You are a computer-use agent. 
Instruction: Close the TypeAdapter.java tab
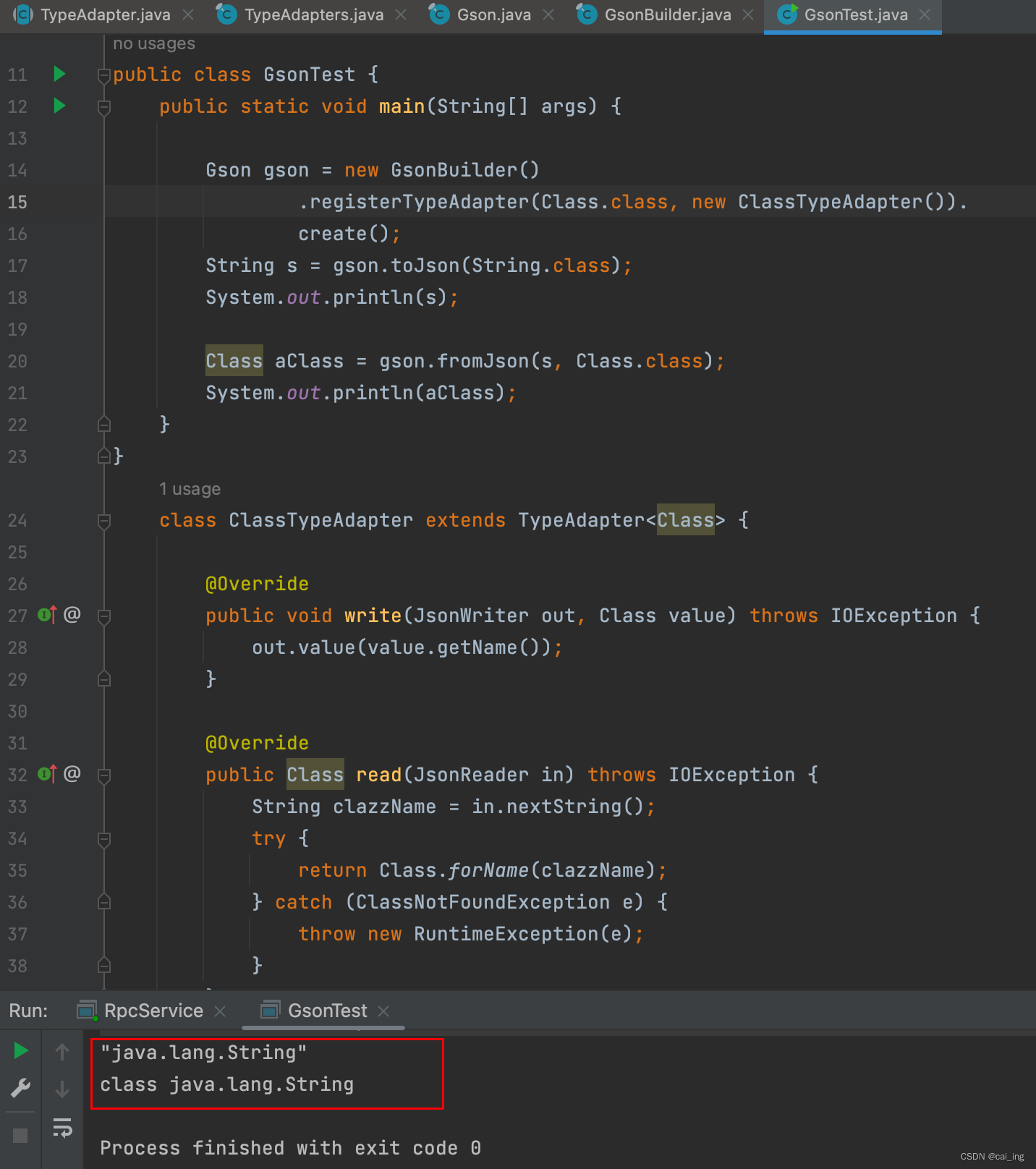pyautogui.click(x=188, y=15)
